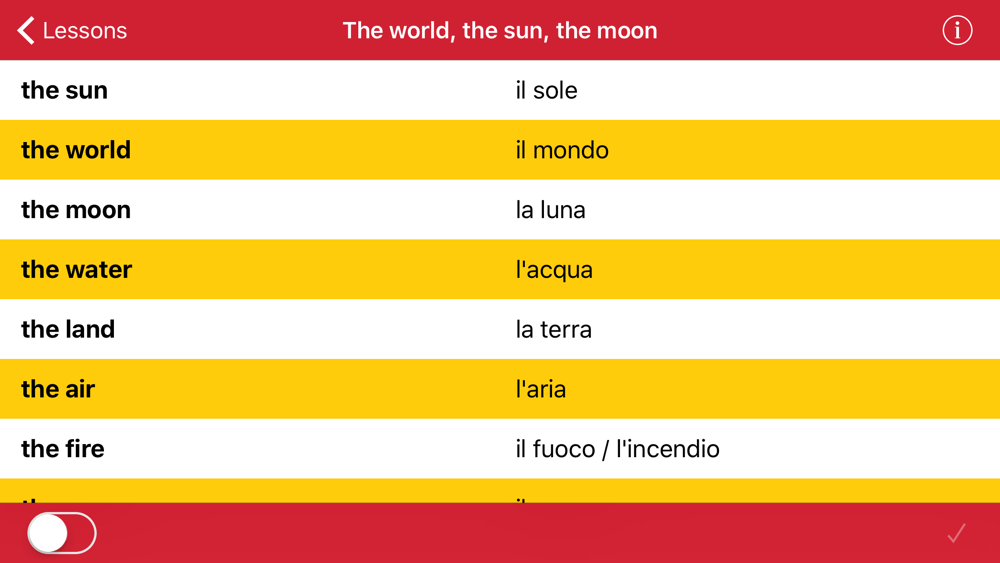Tap the checkmark icon at bottom right
This screenshot has height=563, width=1000.
pyautogui.click(x=956, y=533)
